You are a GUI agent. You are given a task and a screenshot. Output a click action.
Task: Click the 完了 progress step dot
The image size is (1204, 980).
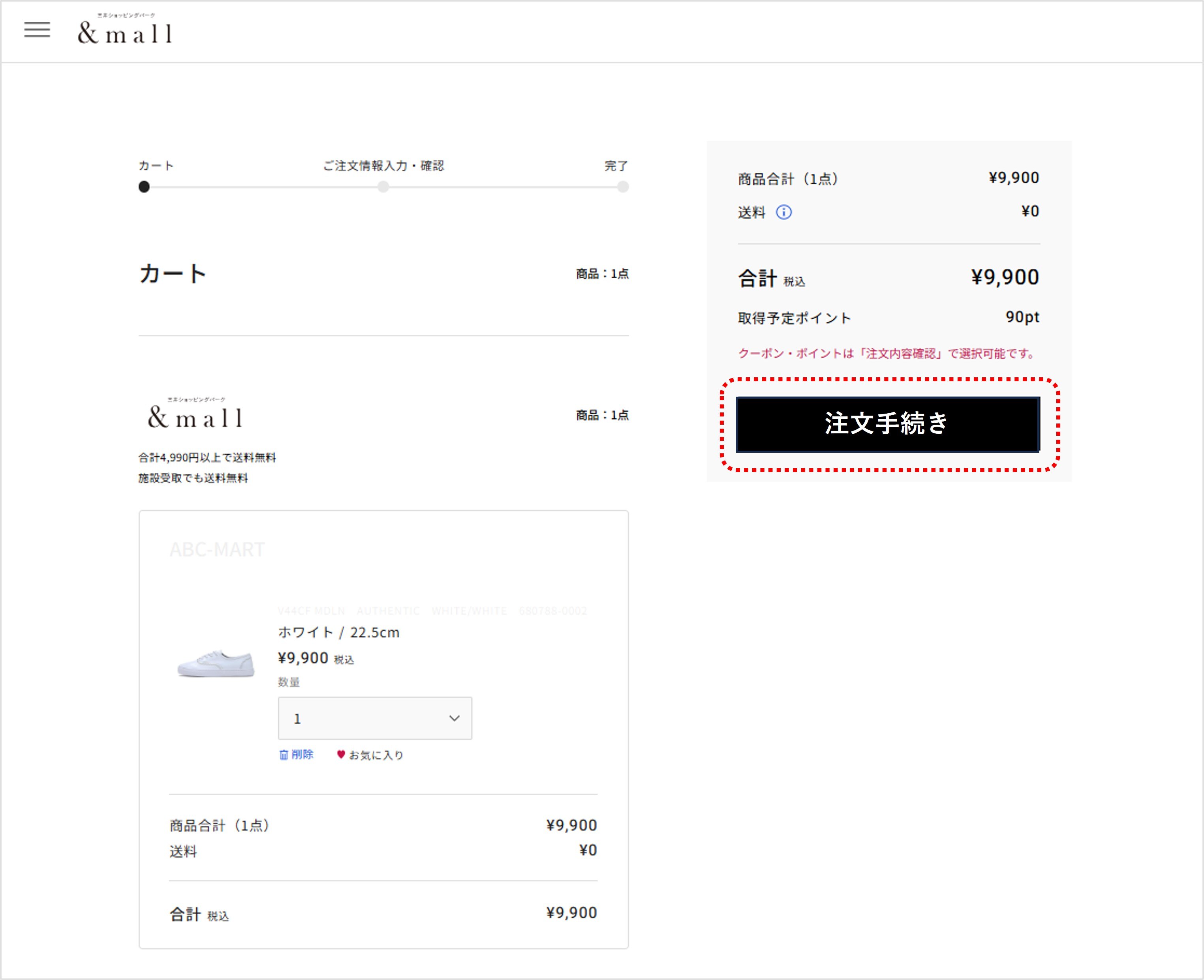pyautogui.click(x=623, y=187)
